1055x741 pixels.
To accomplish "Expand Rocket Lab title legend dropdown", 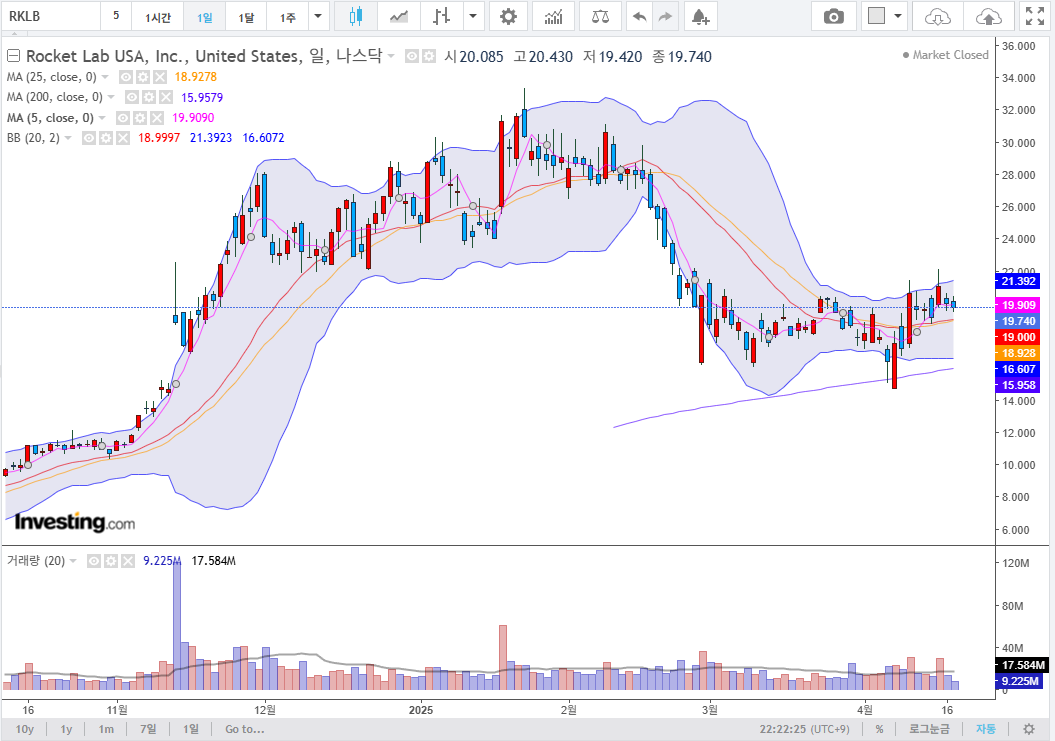I will [x=391, y=57].
